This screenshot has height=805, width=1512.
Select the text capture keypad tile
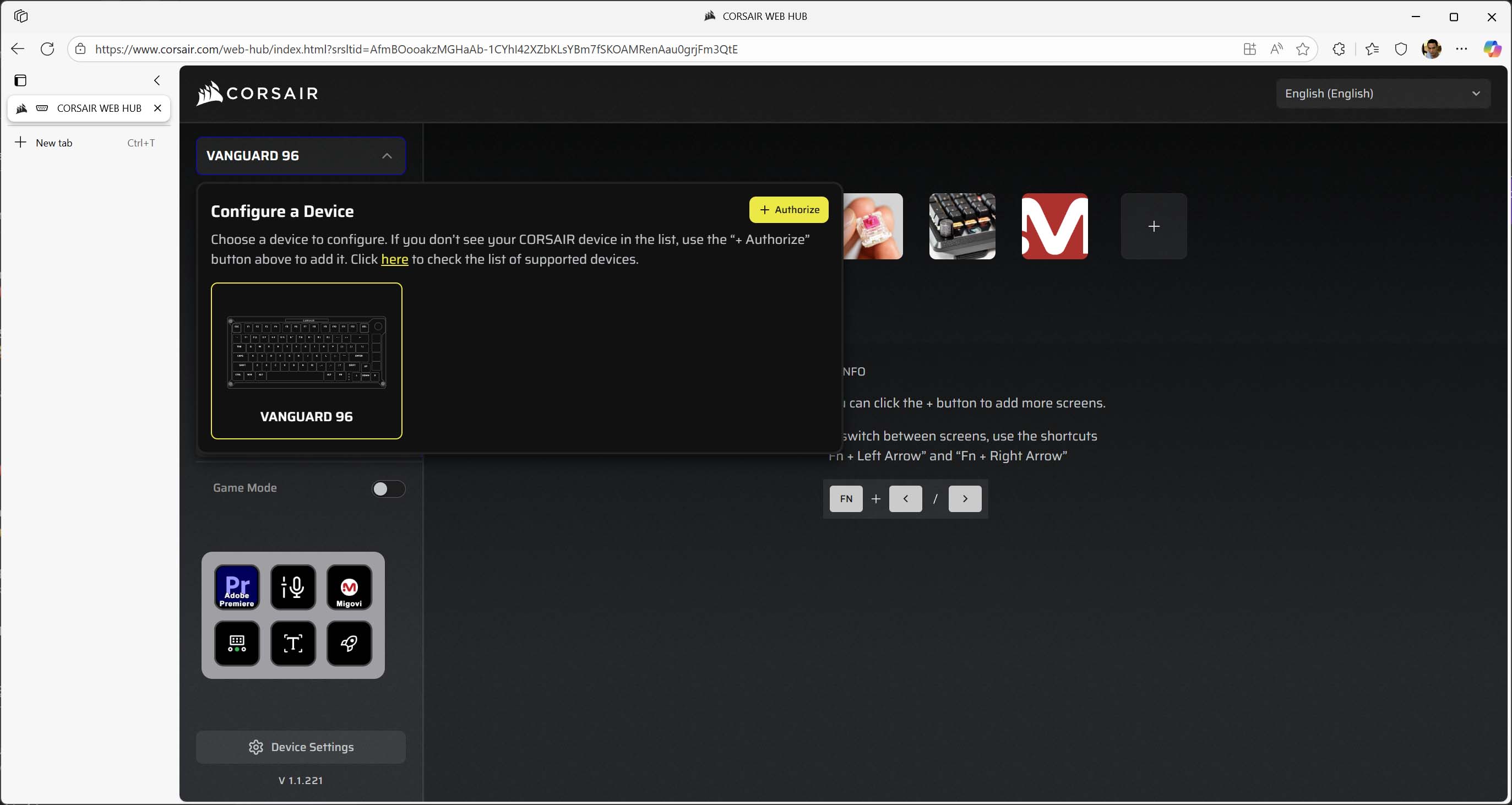[293, 643]
